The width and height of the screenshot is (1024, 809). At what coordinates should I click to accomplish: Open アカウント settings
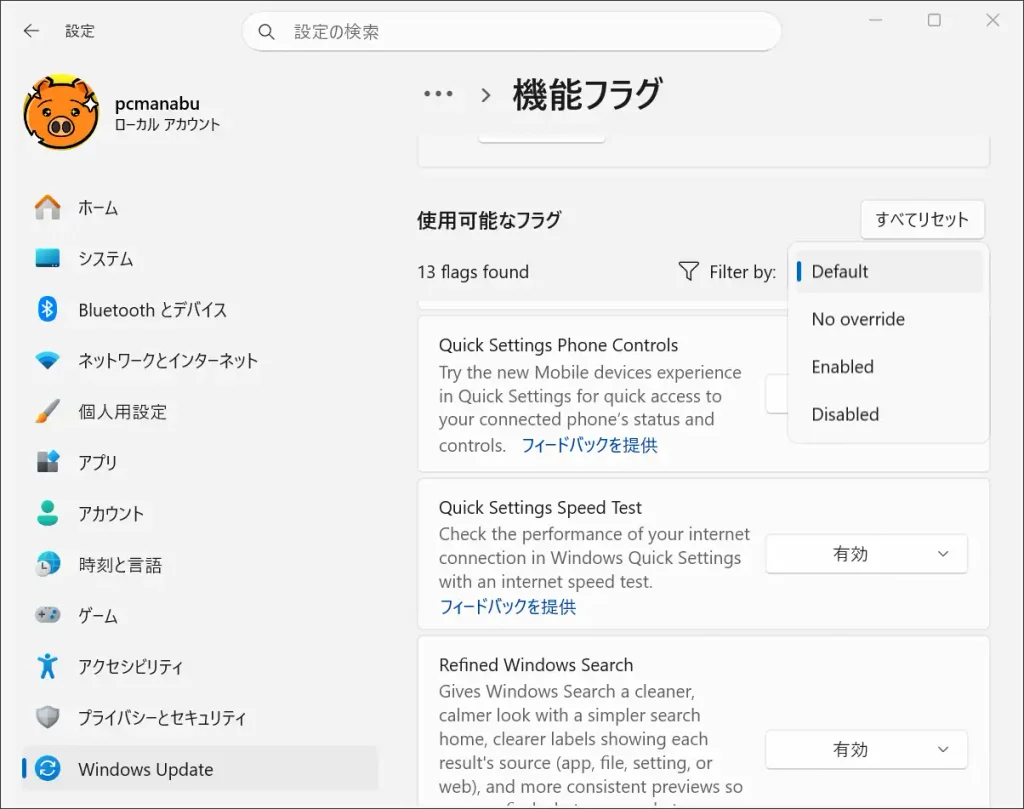(200, 513)
